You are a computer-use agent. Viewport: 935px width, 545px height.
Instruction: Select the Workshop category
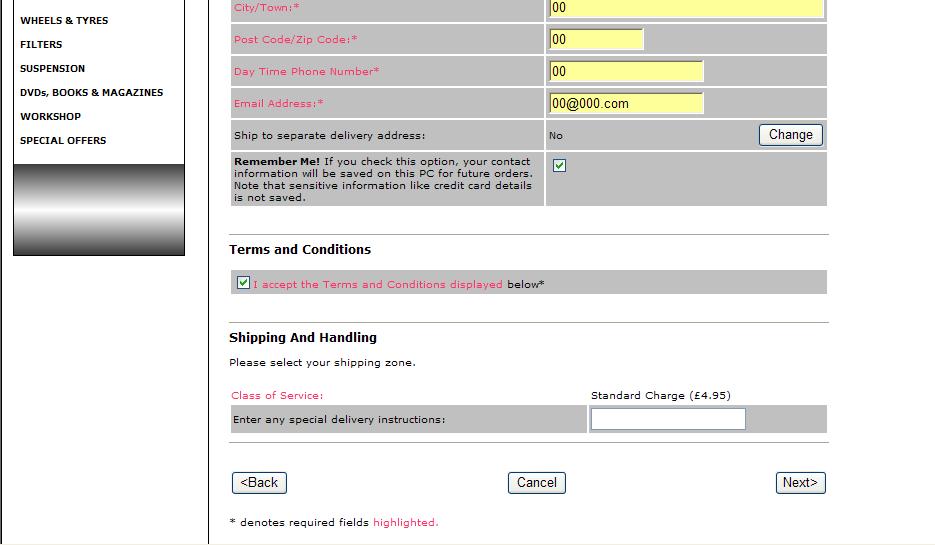coord(50,117)
